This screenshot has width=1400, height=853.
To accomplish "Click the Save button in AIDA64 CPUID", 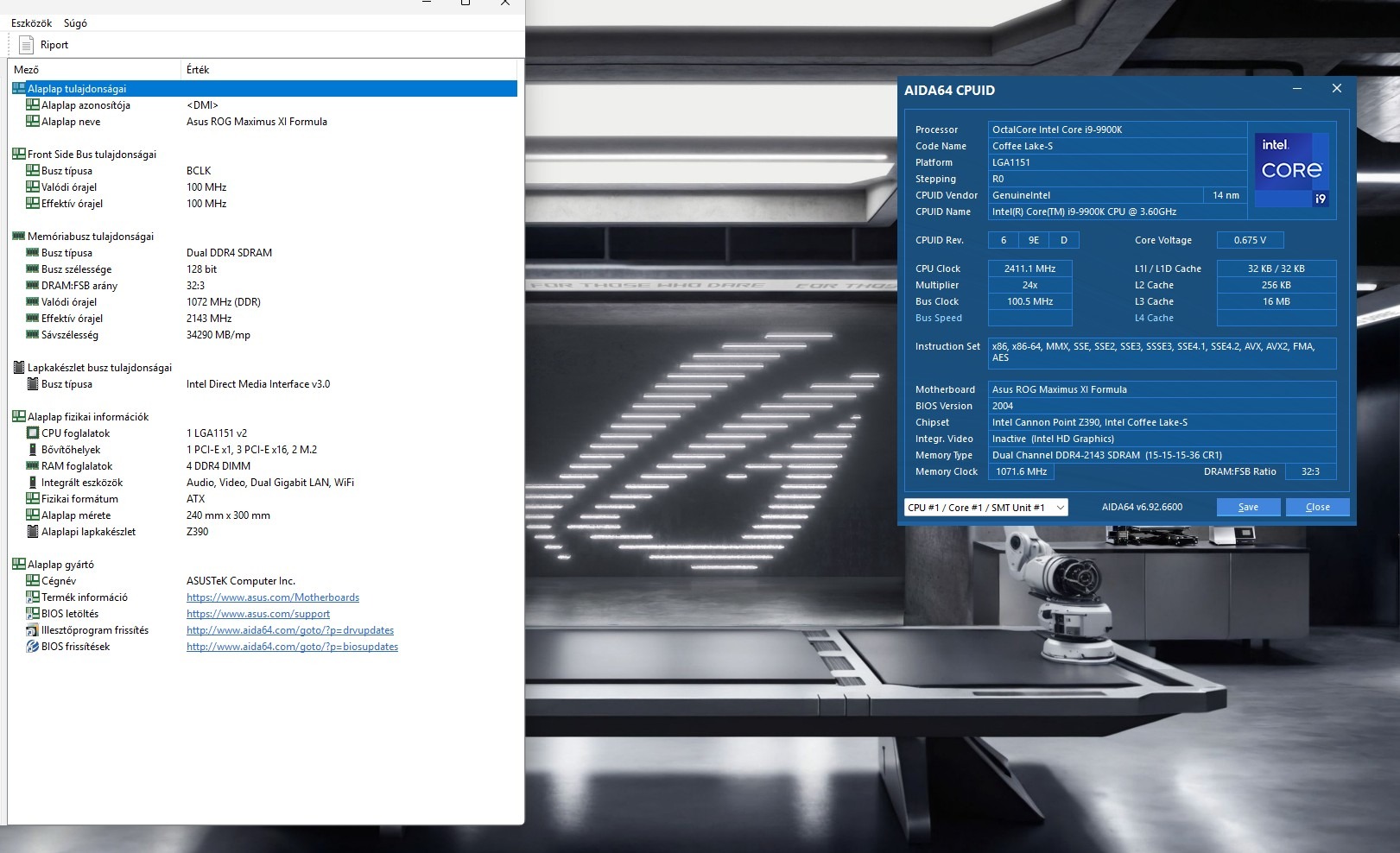I will [x=1248, y=507].
